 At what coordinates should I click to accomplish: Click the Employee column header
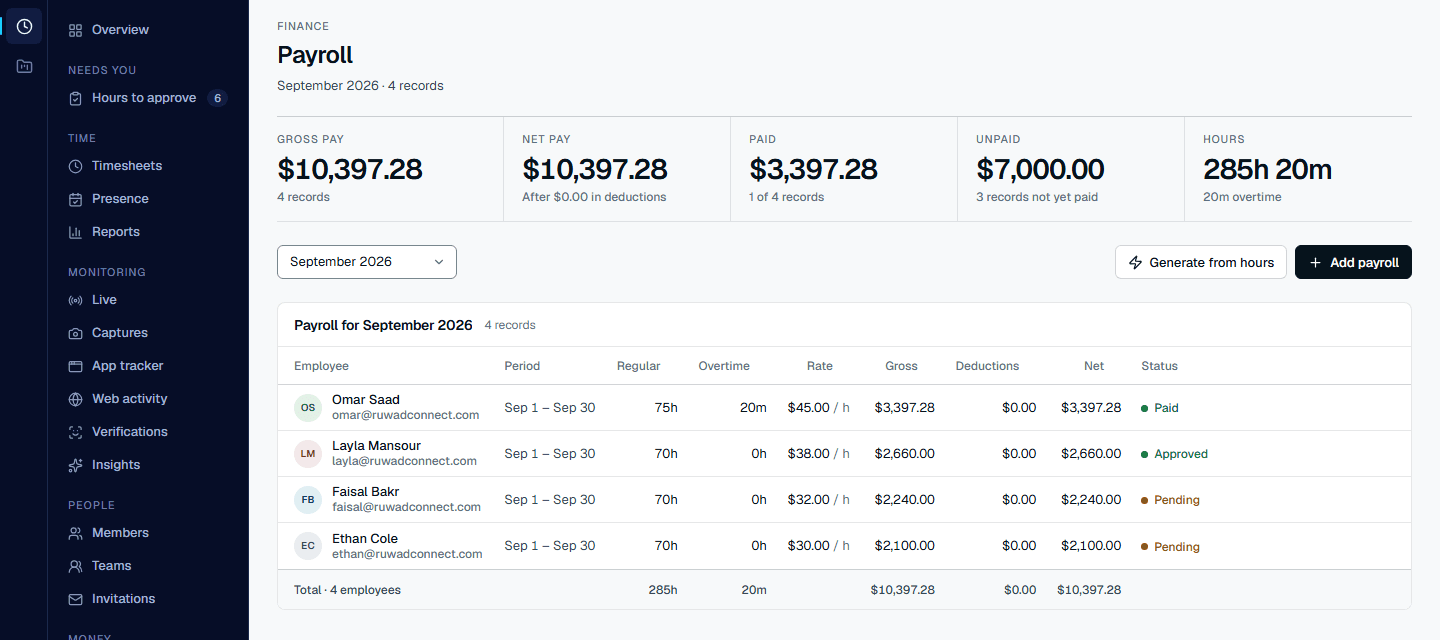point(321,366)
